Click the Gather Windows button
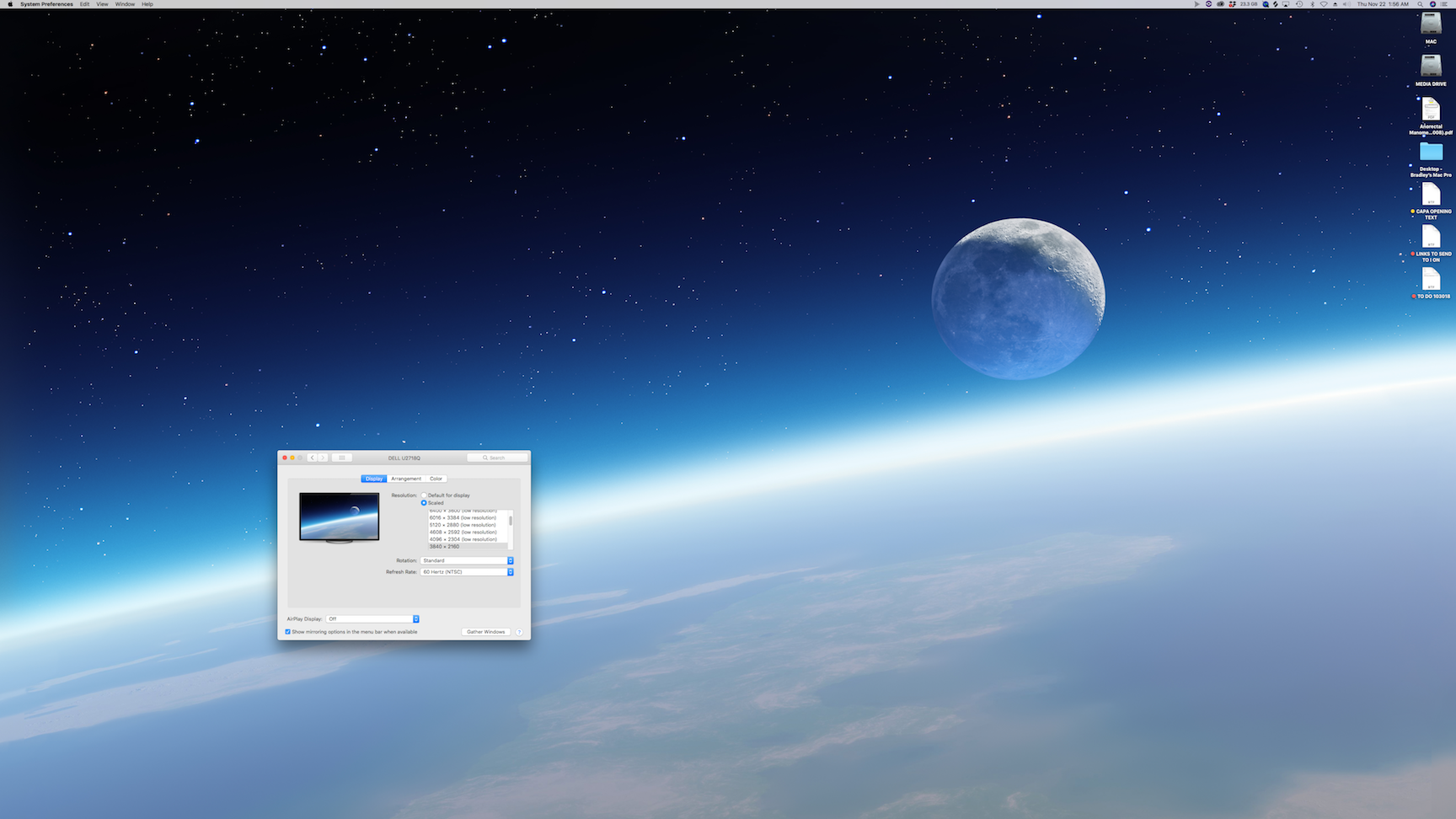This screenshot has height=819, width=1456. coord(486,632)
